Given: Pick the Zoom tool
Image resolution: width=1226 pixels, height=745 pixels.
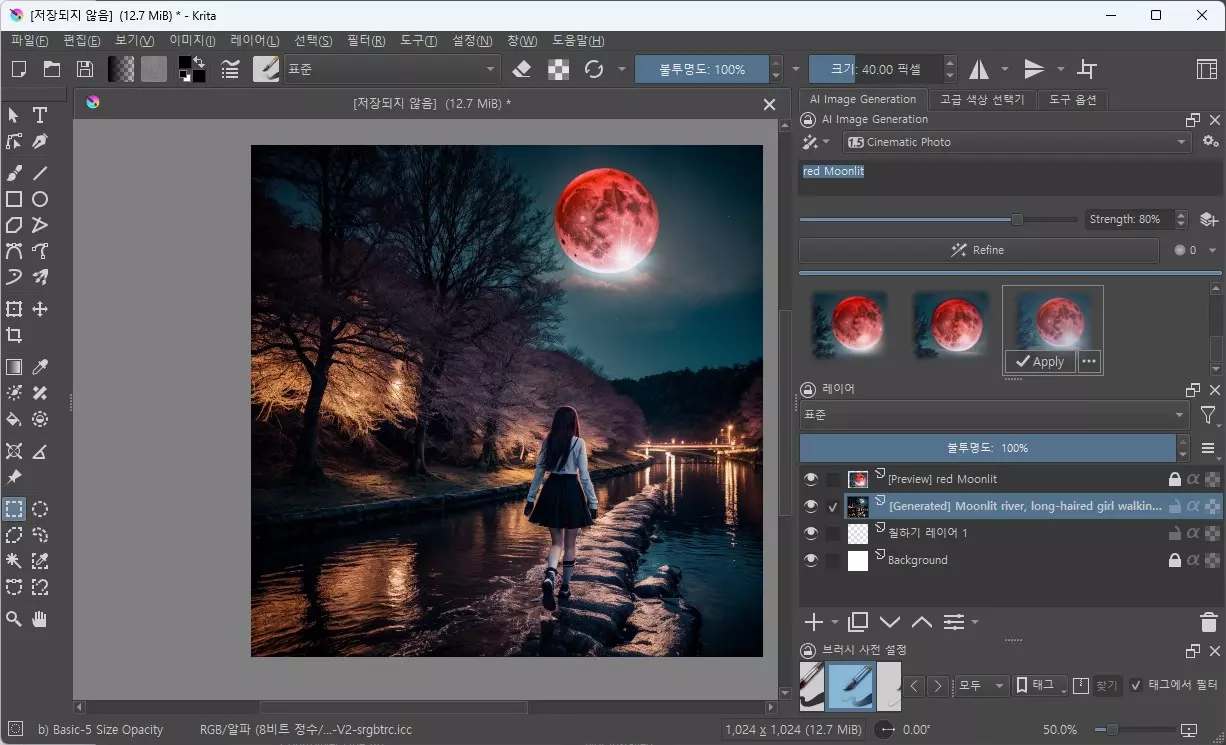Looking at the screenshot, I should pyautogui.click(x=14, y=619).
